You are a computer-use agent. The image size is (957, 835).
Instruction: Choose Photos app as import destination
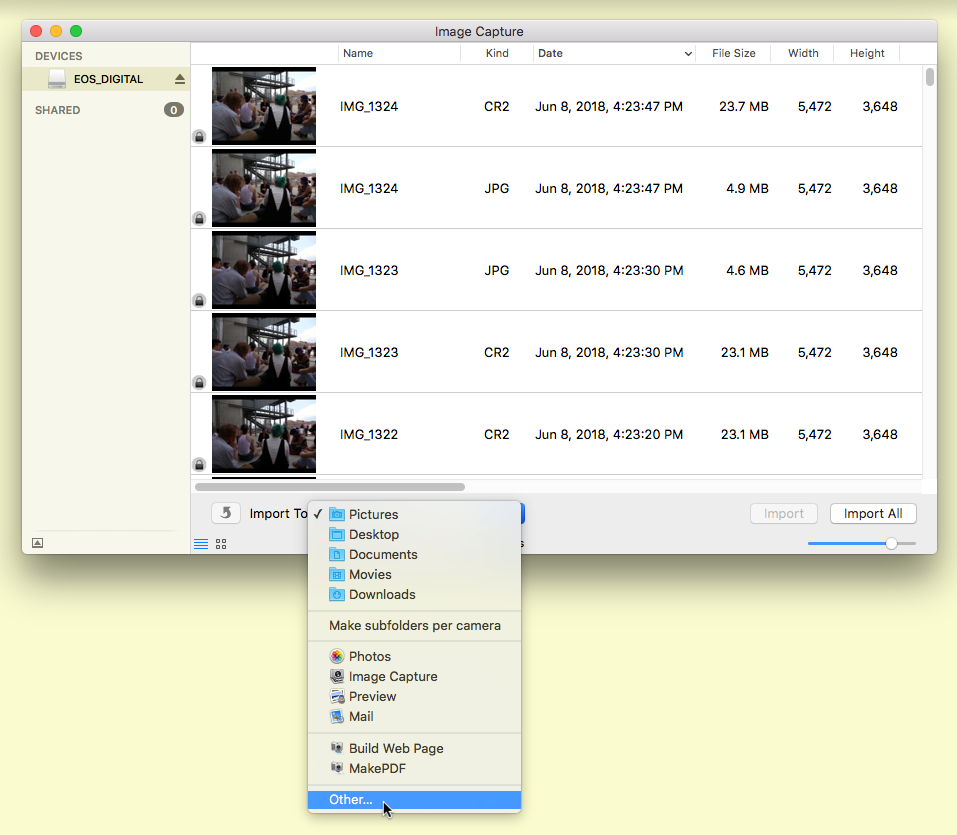click(x=369, y=656)
